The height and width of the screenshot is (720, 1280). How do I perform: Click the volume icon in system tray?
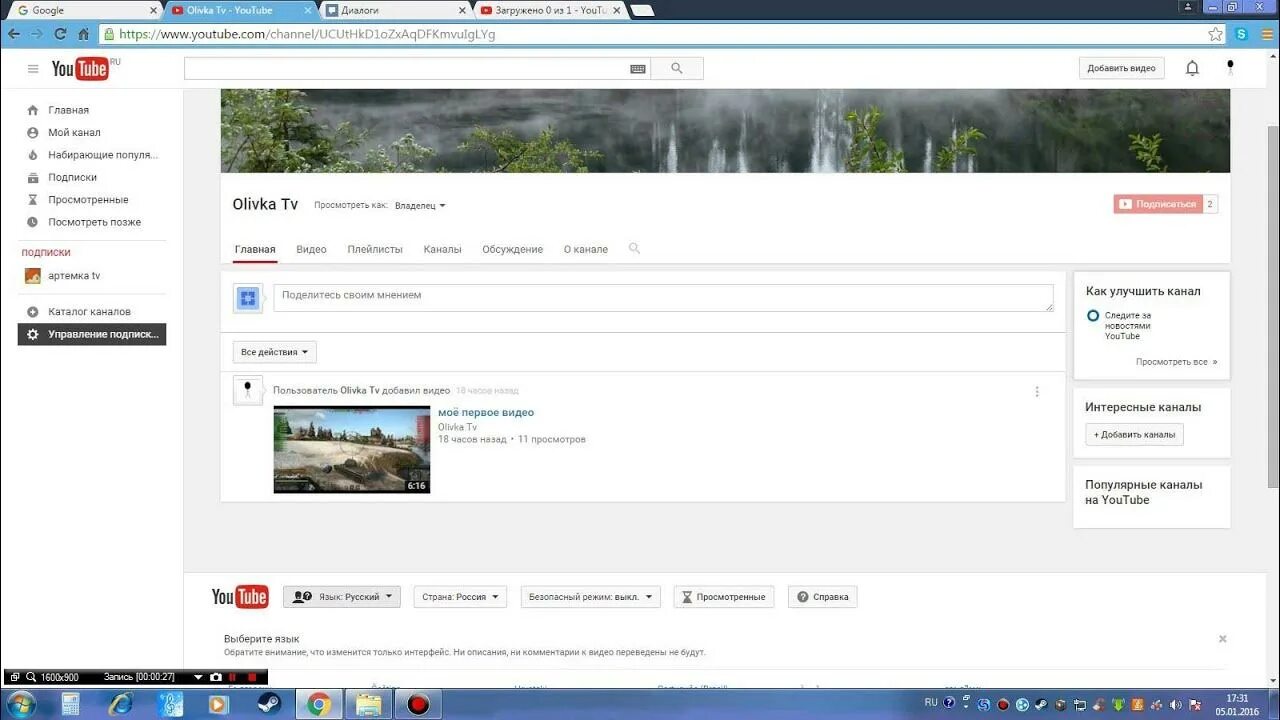point(1174,704)
